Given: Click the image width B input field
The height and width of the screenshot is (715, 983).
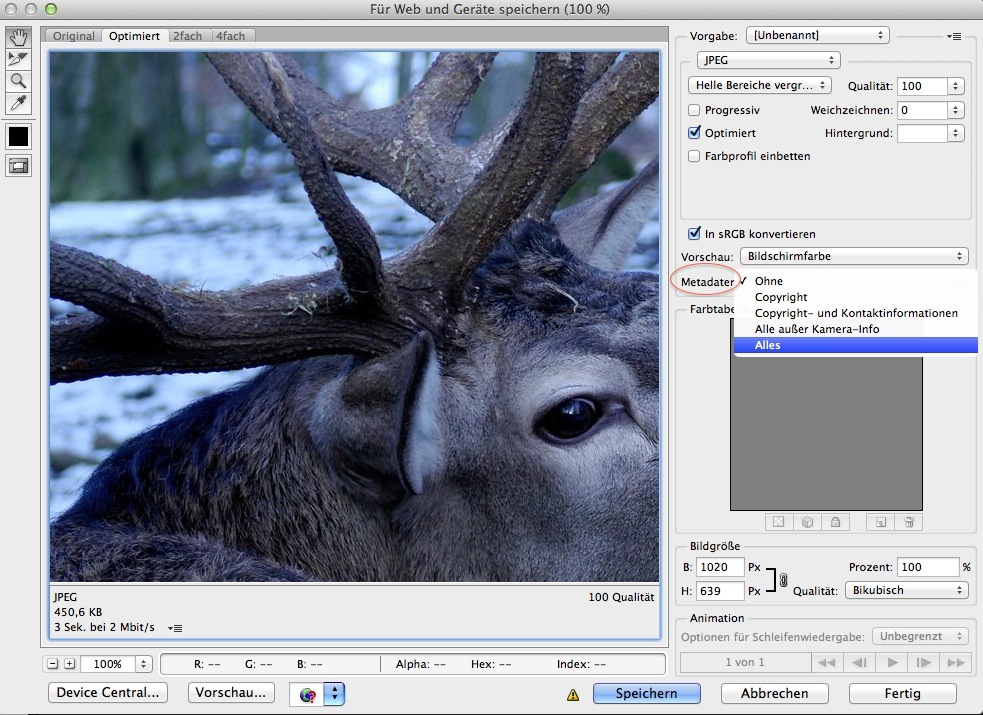Looking at the screenshot, I should pos(721,567).
